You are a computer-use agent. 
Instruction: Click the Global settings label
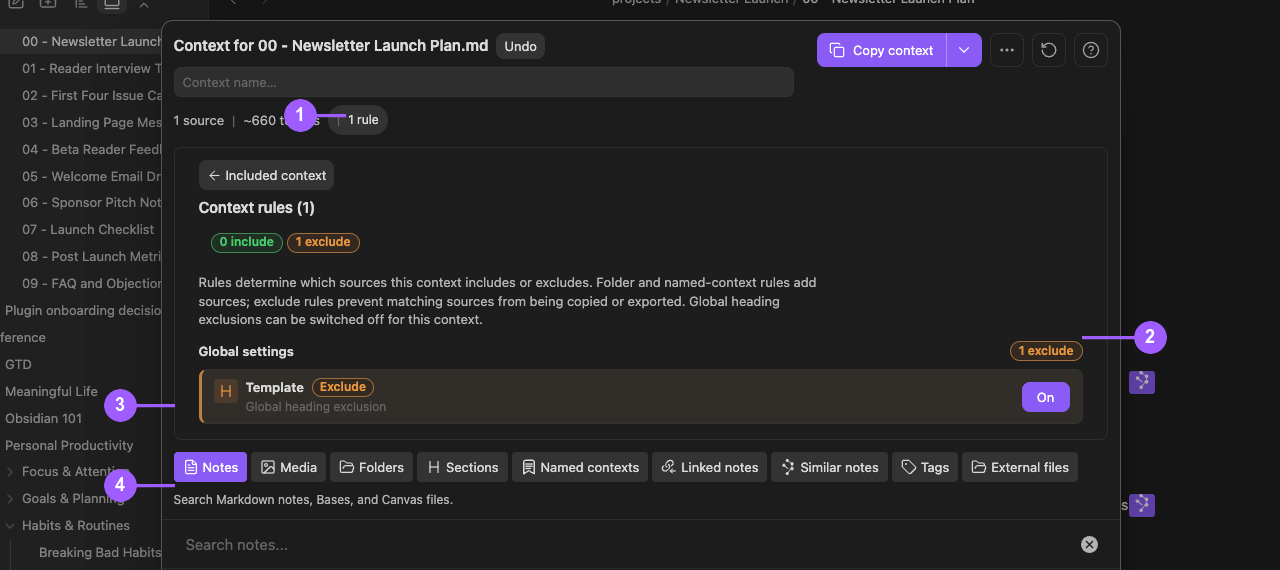[246, 351]
